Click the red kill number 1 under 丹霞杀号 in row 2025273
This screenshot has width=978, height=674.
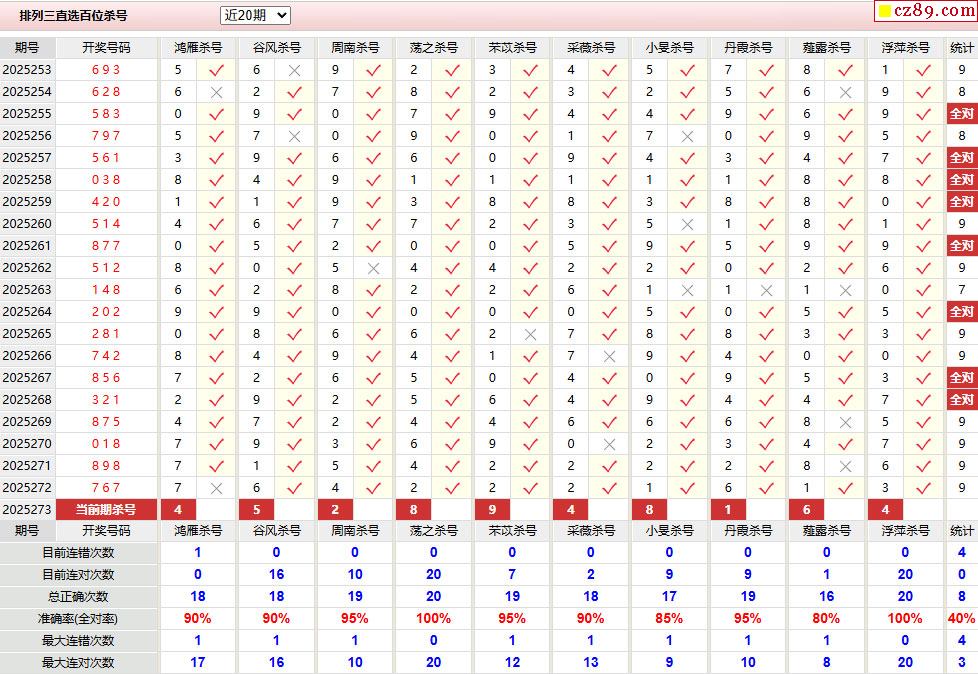(x=728, y=509)
